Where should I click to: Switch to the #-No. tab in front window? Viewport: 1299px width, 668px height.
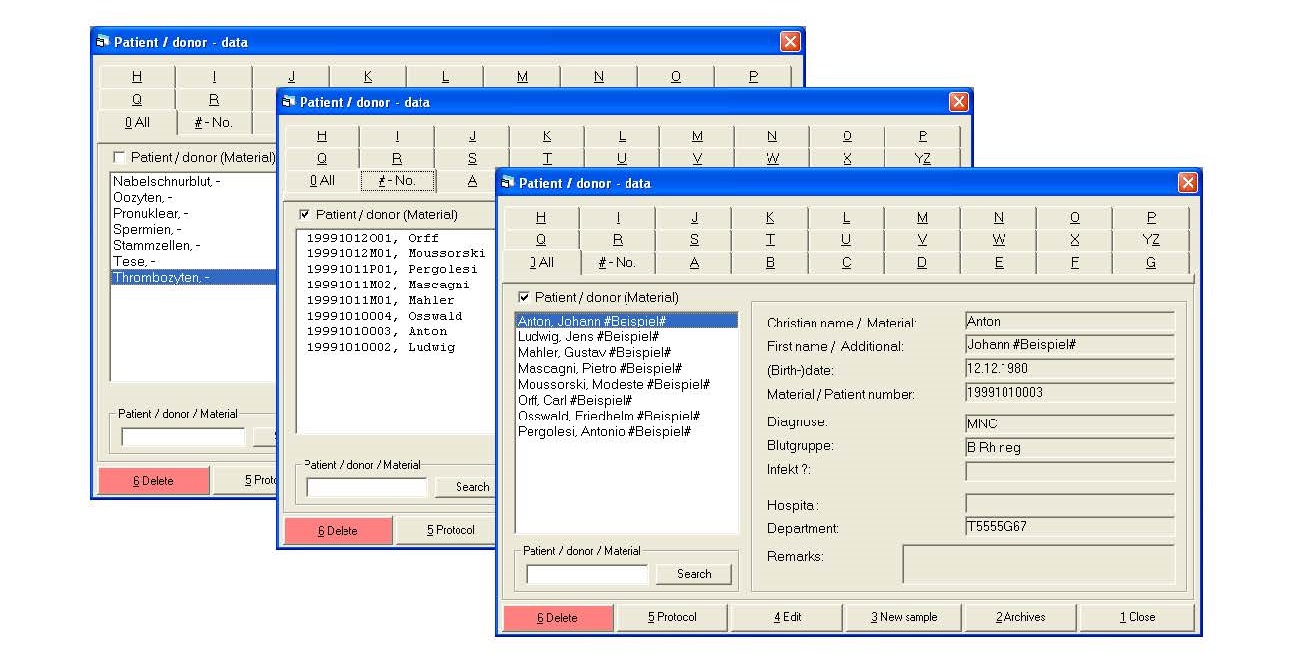(x=617, y=262)
